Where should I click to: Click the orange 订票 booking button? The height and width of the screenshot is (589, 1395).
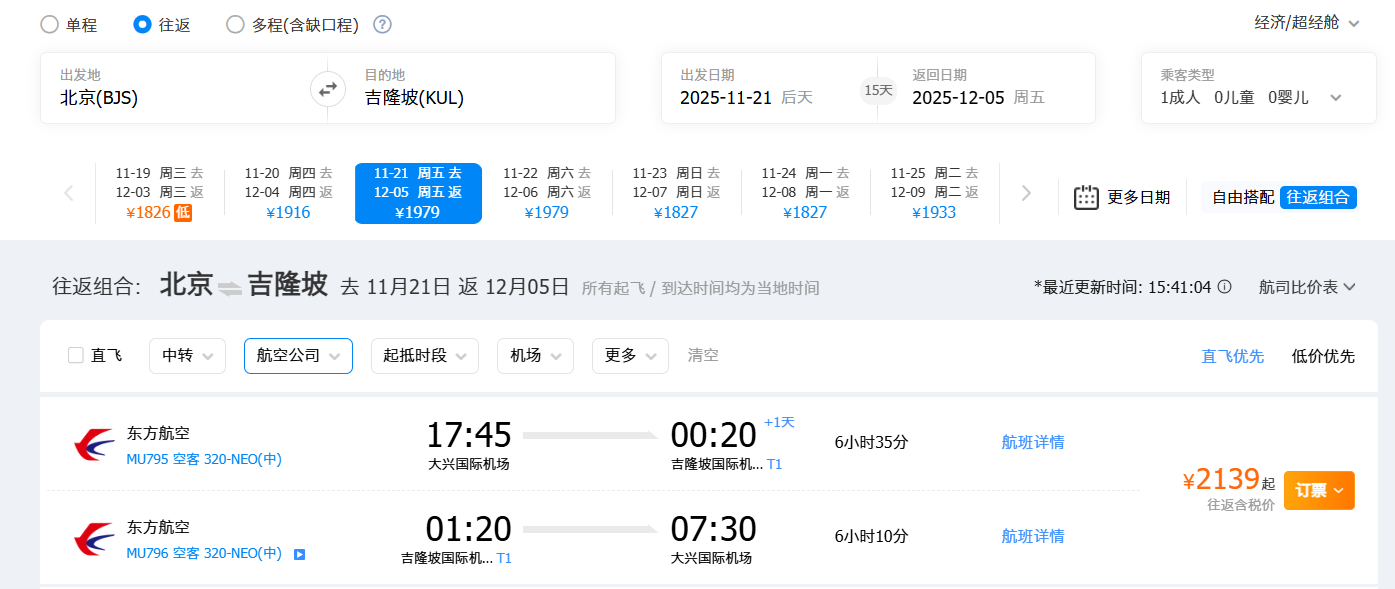pos(1318,490)
